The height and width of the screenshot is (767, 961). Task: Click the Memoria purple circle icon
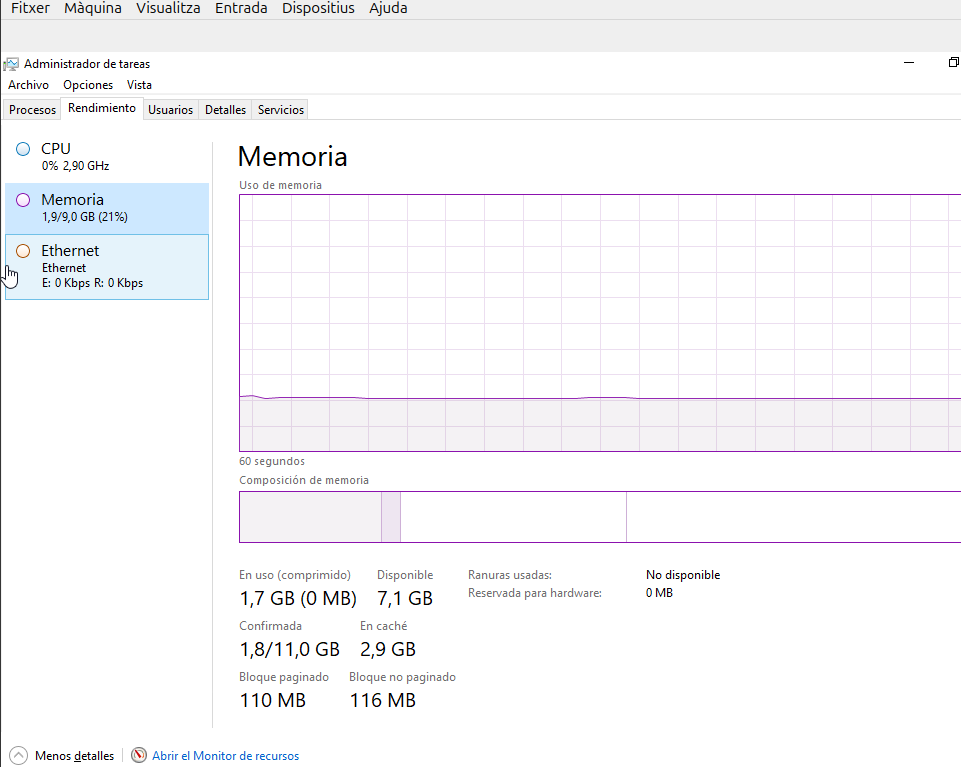point(23,200)
